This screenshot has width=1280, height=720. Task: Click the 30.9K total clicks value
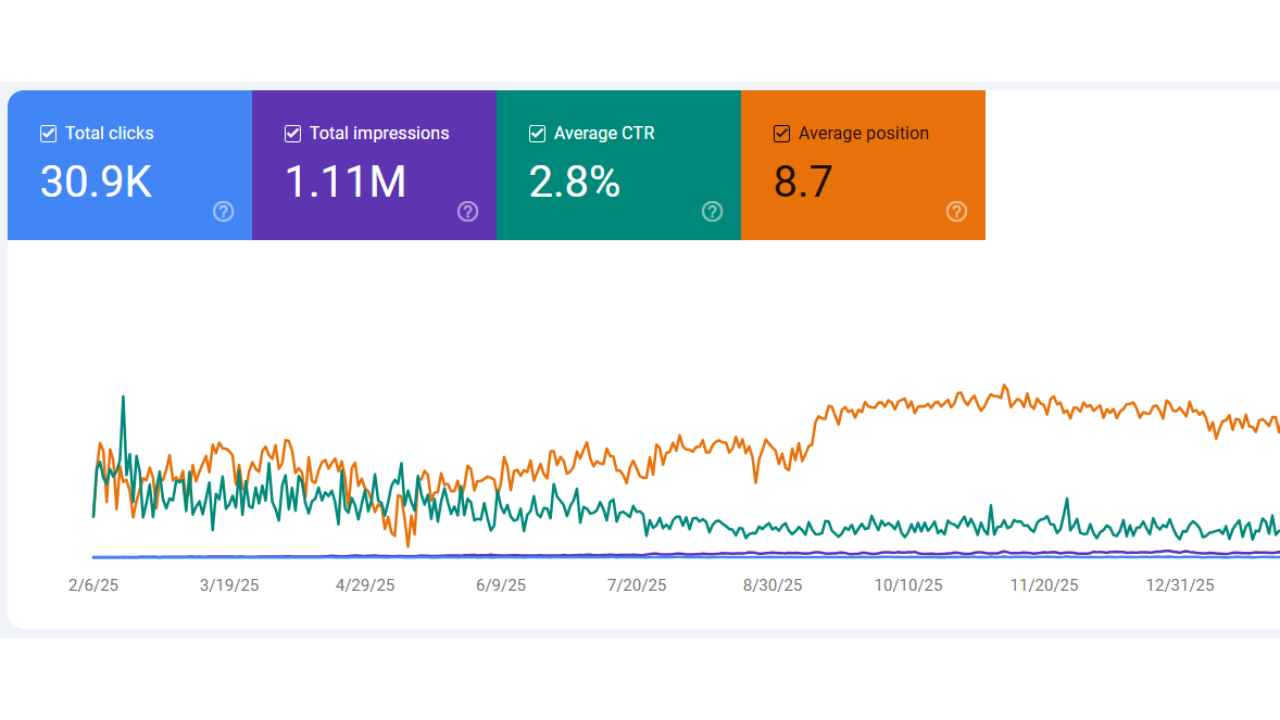[96, 182]
